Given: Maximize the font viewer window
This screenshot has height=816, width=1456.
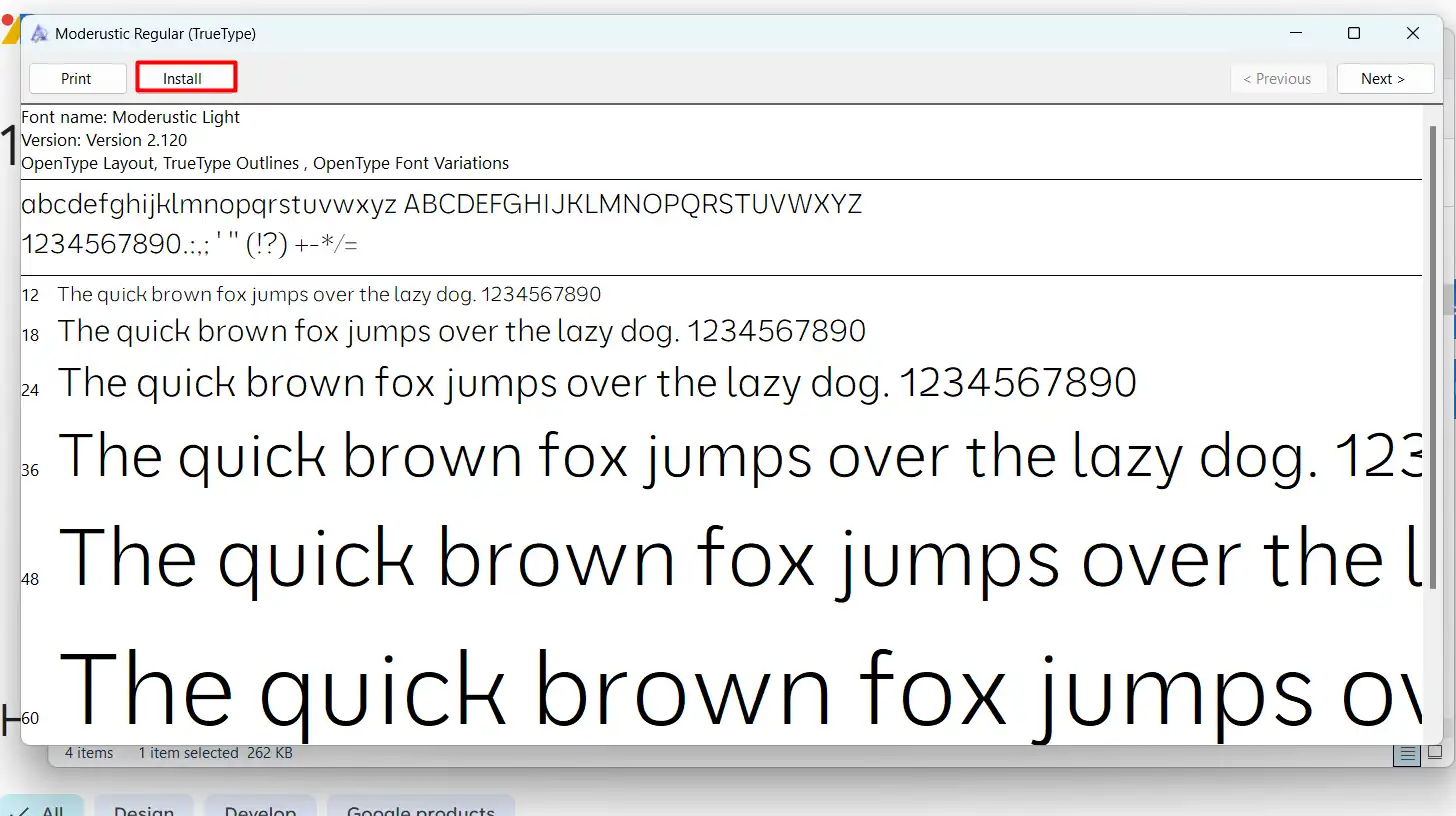Looking at the screenshot, I should [1354, 33].
